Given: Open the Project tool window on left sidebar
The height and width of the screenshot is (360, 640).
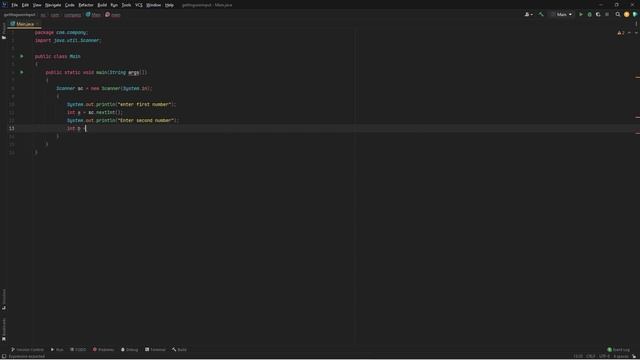Looking at the screenshot, I should point(4,31).
